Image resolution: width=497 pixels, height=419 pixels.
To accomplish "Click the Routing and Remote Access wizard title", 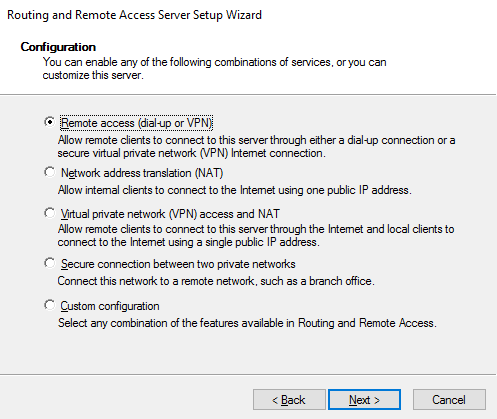I will [x=135, y=15].
